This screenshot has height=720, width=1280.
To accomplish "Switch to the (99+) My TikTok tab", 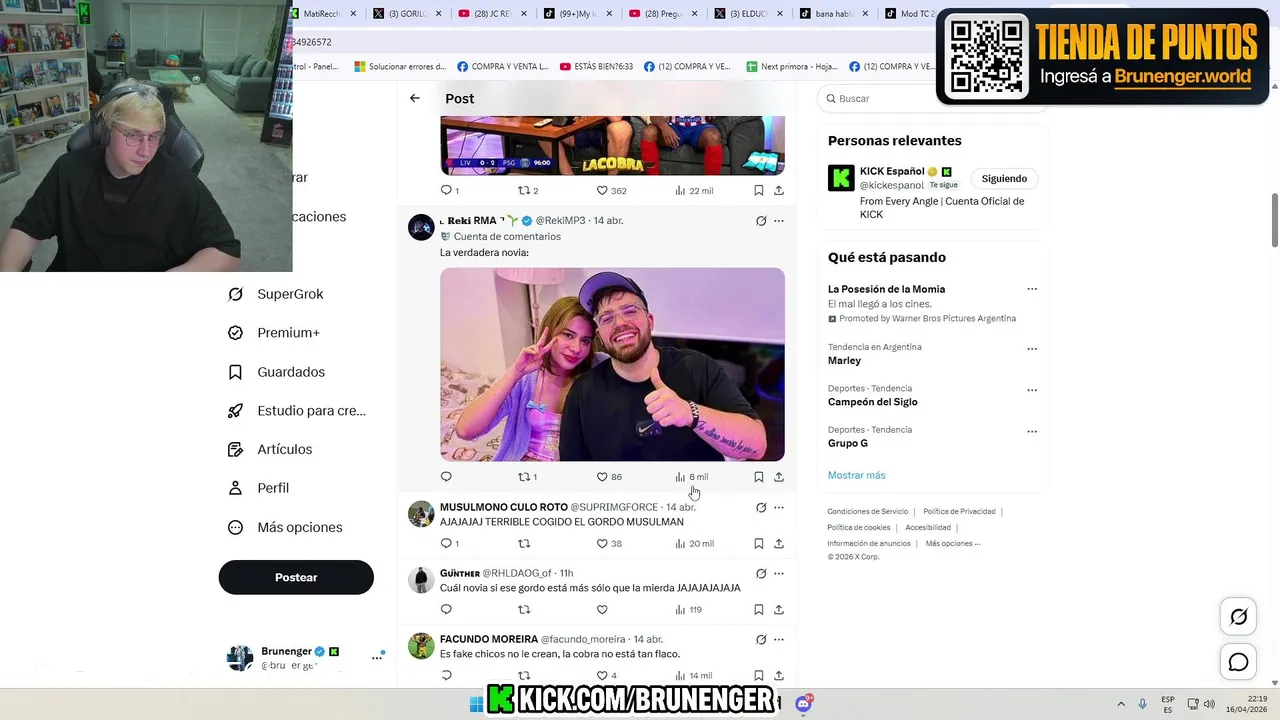I will pos(579,14).
